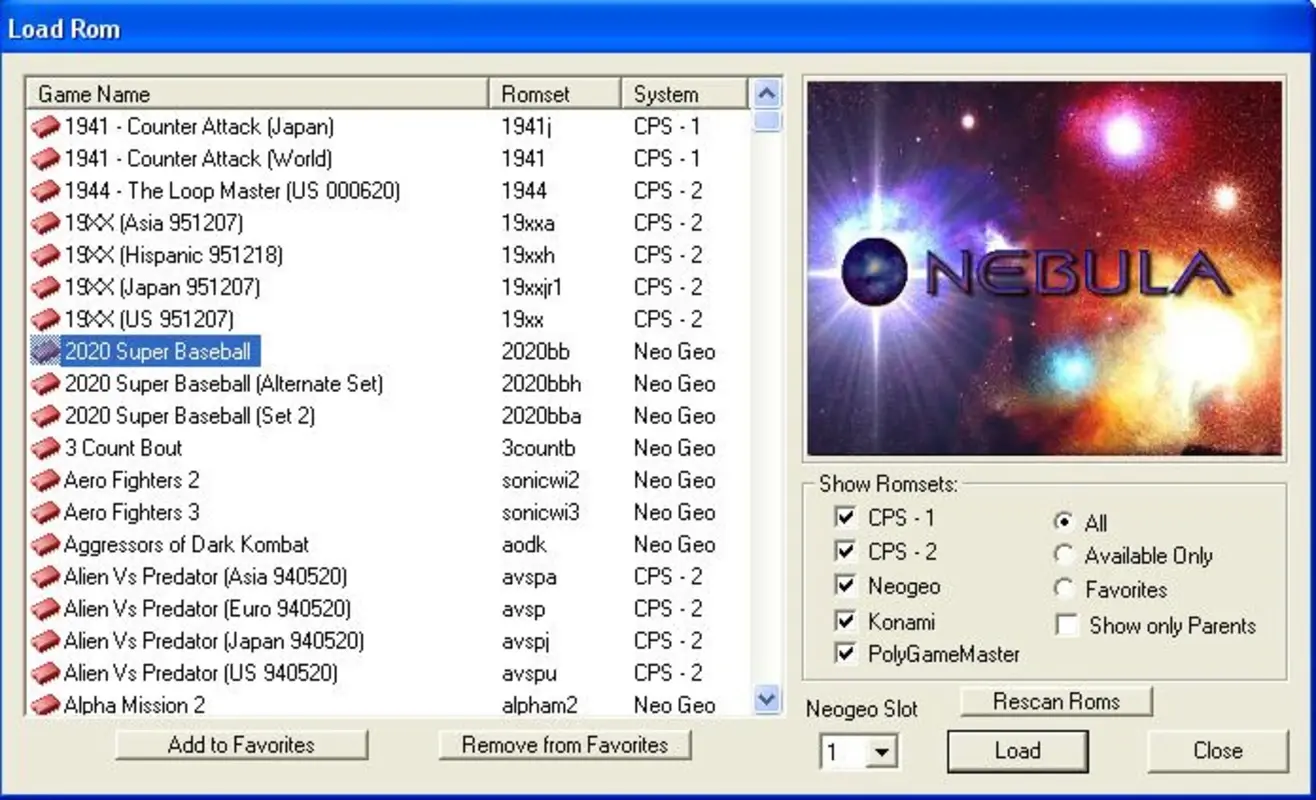Select the chip icon next to Aero Fighters 2
The width and height of the screenshot is (1316, 800).
click(x=45, y=480)
